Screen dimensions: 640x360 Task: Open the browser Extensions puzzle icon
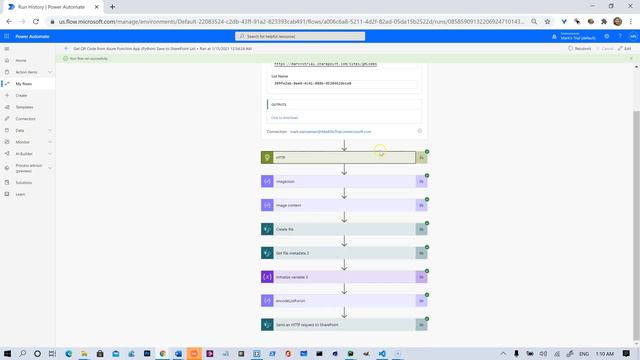604,21
